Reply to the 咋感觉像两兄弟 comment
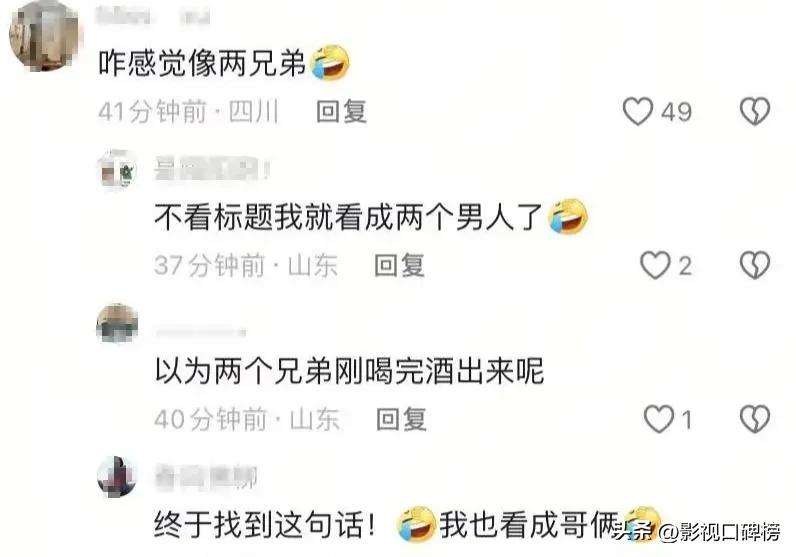 [x=341, y=111]
